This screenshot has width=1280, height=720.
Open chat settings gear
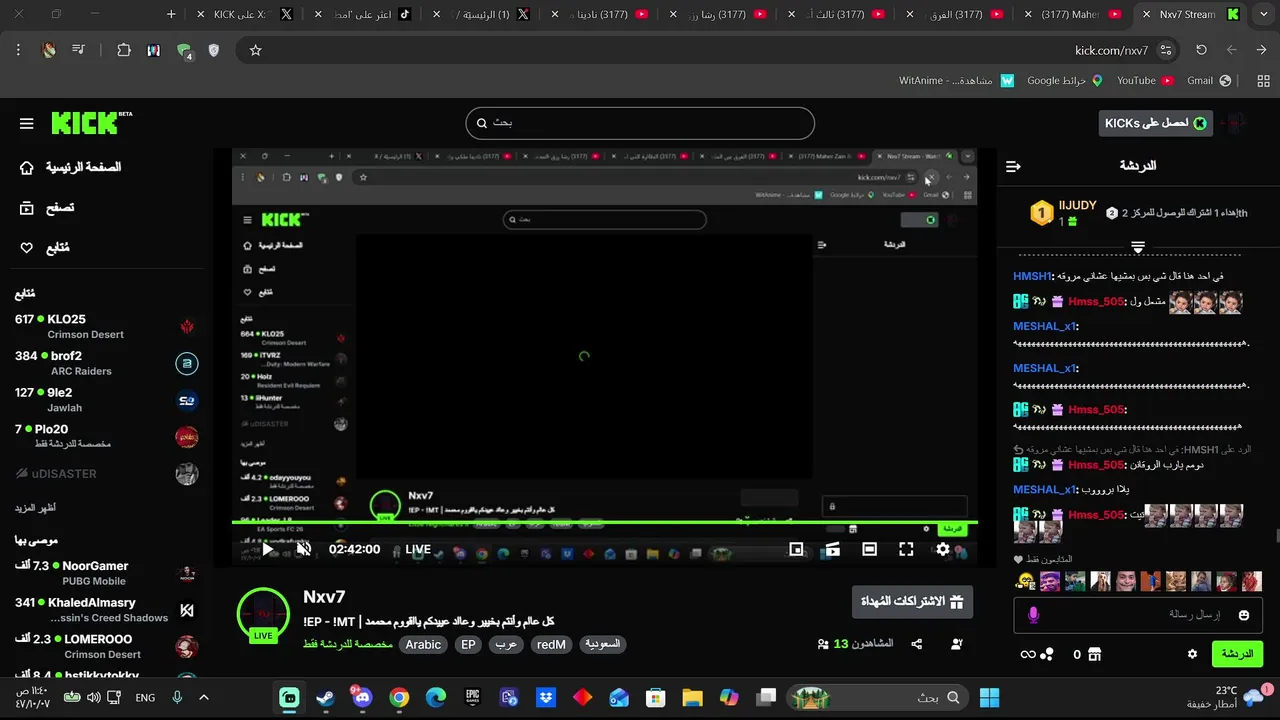(1192, 654)
